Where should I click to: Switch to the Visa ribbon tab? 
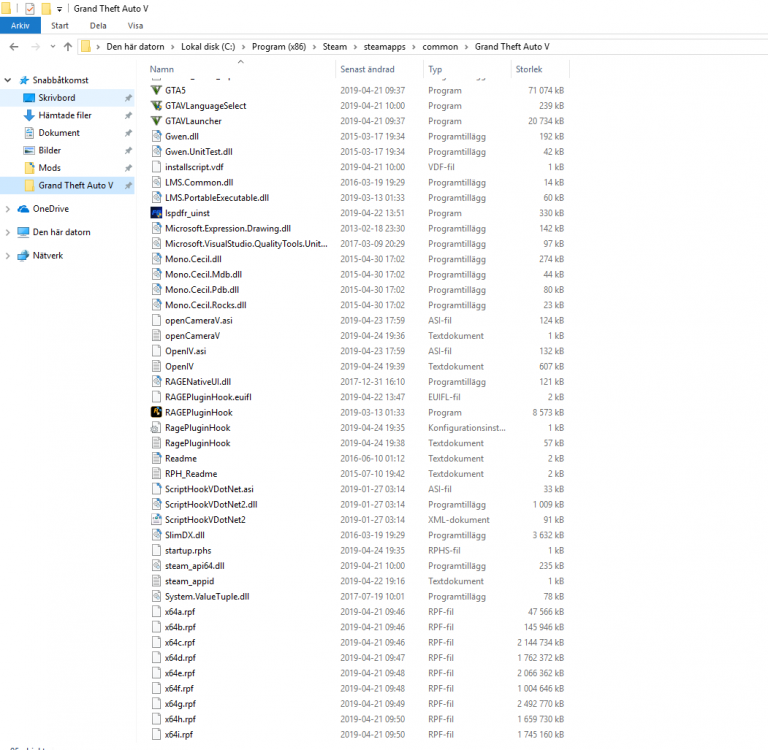(x=135, y=25)
